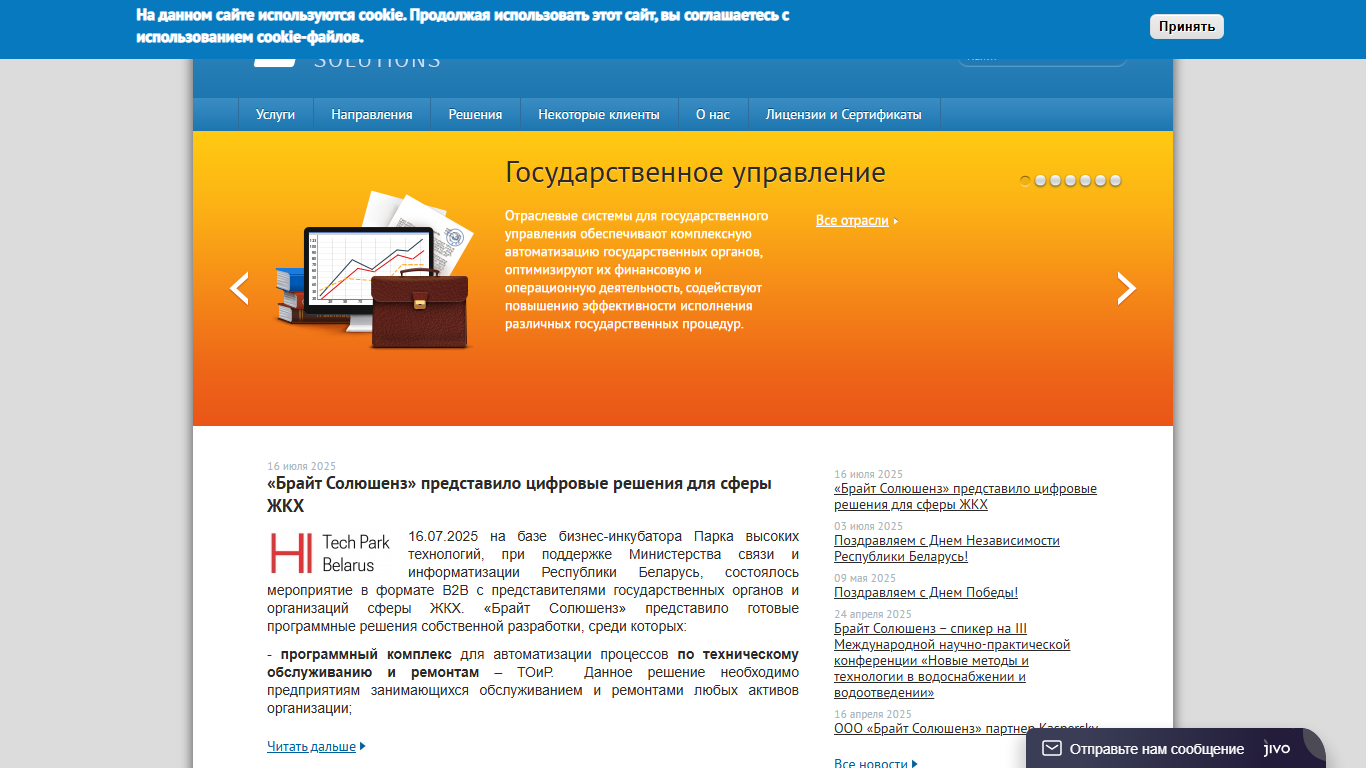Select the first (active) slide indicator dot
Screen dimensions: 1366x768
click(x=1025, y=181)
